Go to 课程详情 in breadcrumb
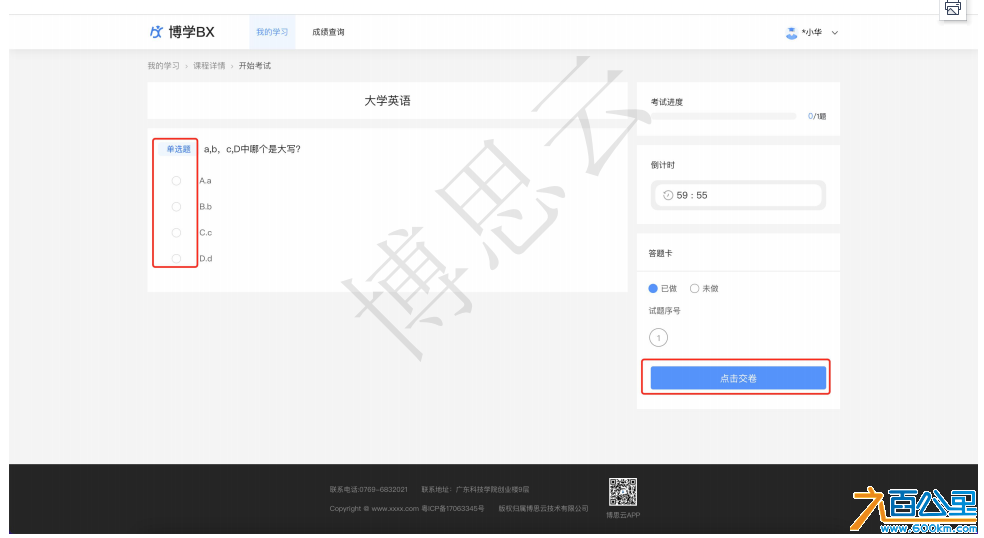984x538 pixels. [209, 66]
